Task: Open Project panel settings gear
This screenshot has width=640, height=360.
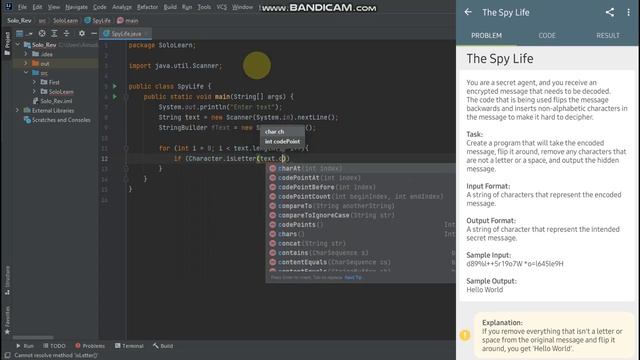Action: coord(82,33)
